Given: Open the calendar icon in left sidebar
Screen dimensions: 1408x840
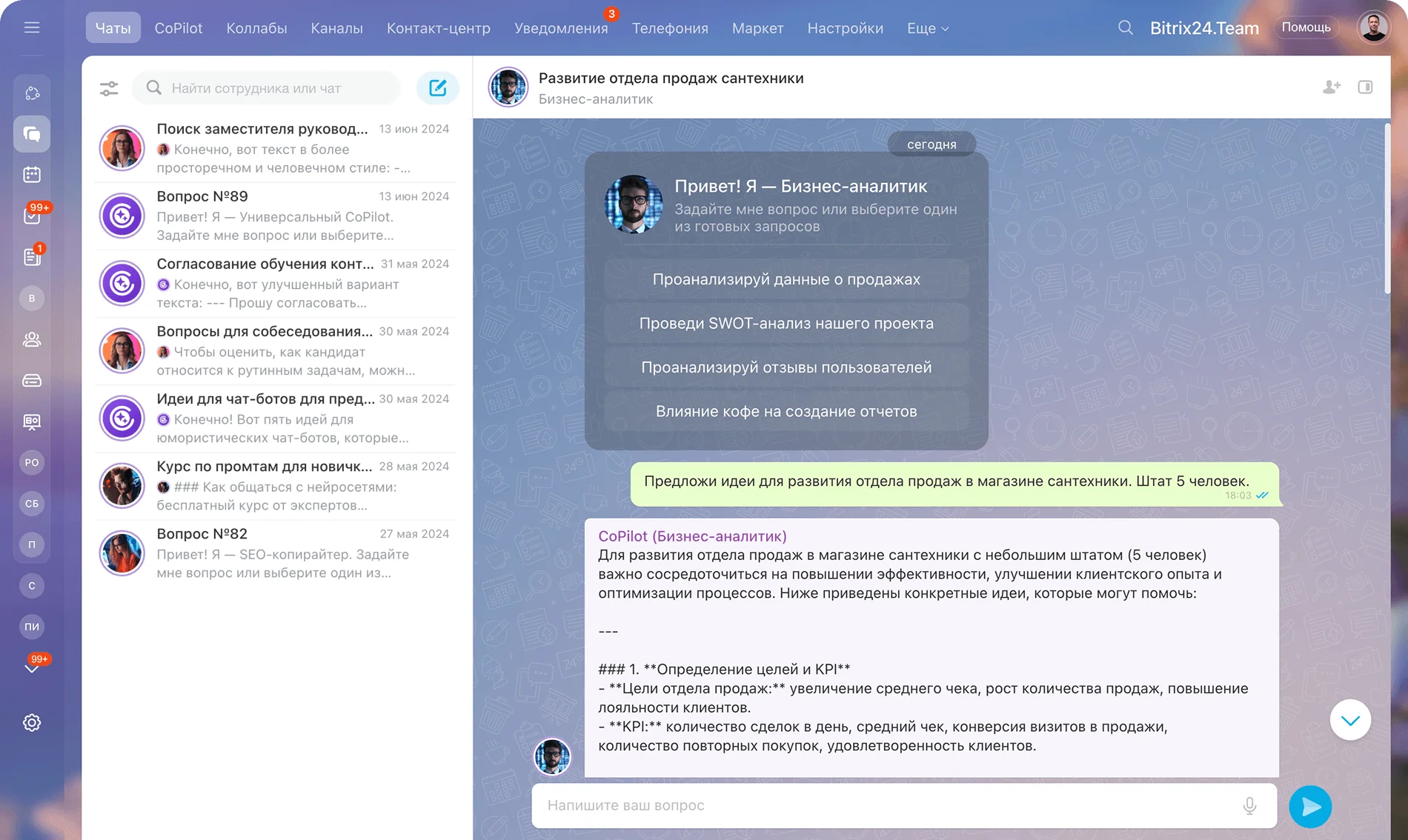Looking at the screenshot, I should [x=32, y=175].
